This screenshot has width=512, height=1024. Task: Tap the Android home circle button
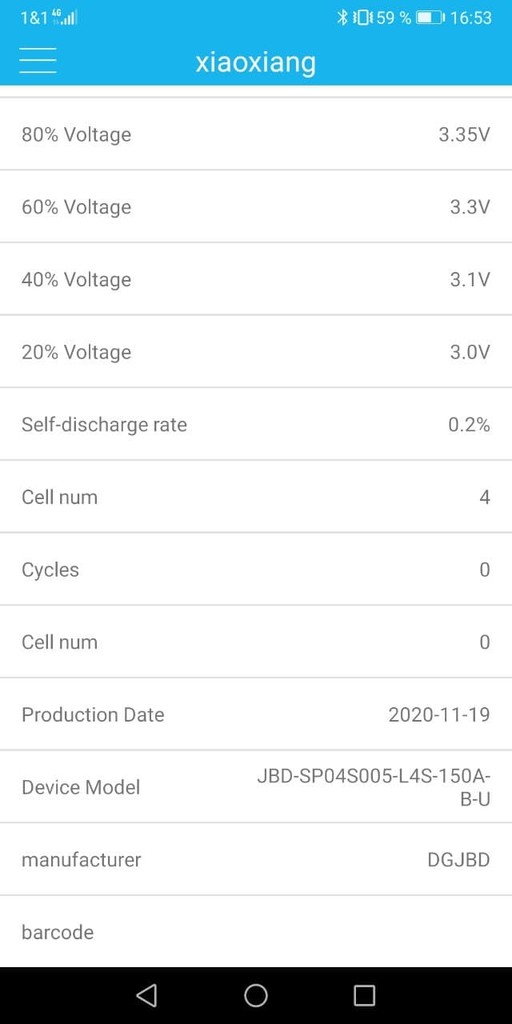256,995
